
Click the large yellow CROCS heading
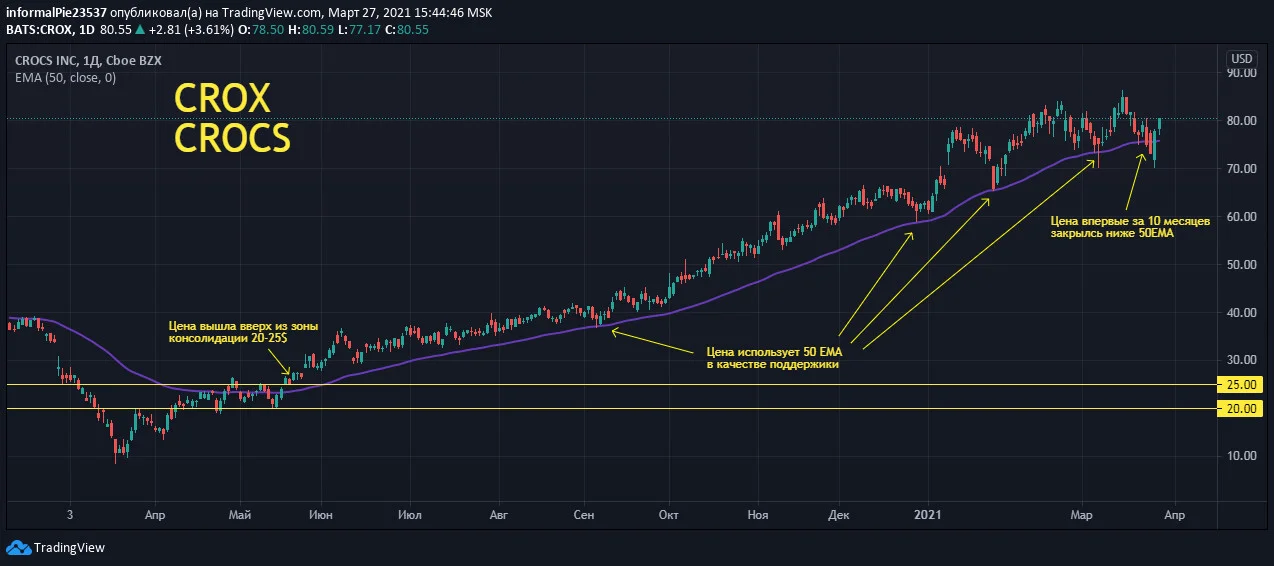point(232,138)
